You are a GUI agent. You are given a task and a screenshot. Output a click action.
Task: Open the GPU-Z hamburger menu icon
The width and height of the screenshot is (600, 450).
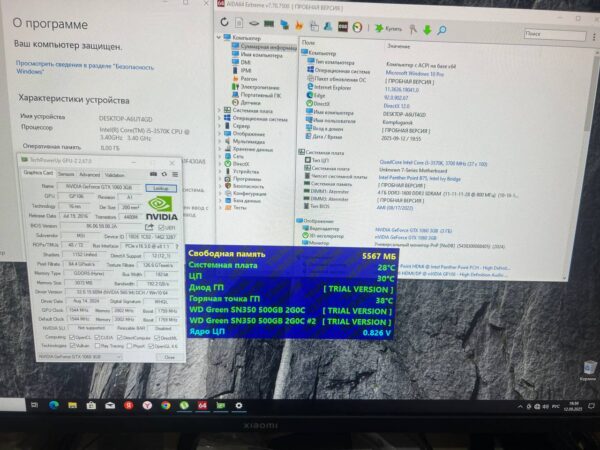coord(176,172)
